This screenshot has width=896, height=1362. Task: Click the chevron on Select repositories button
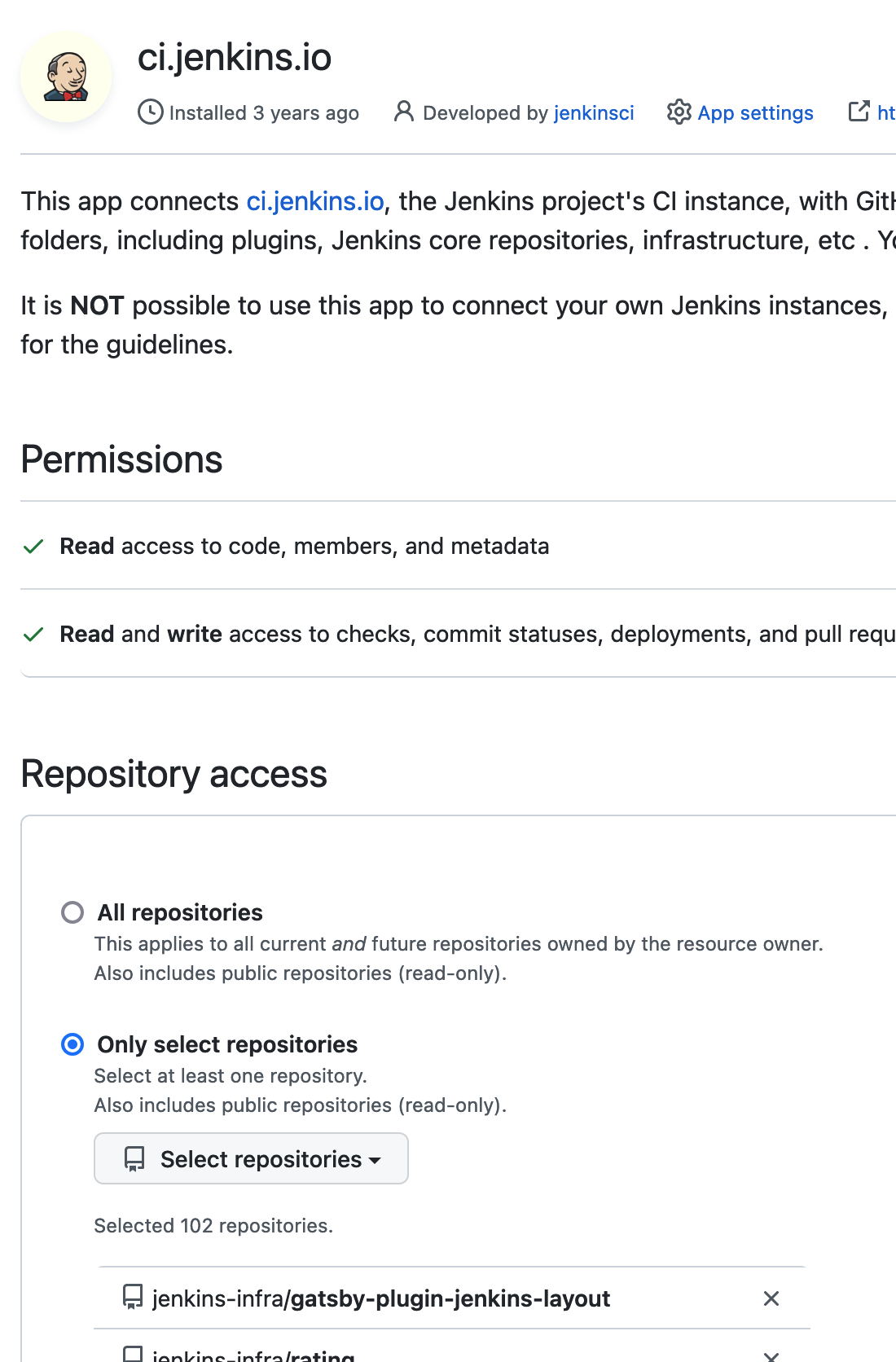coord(375,1160)
